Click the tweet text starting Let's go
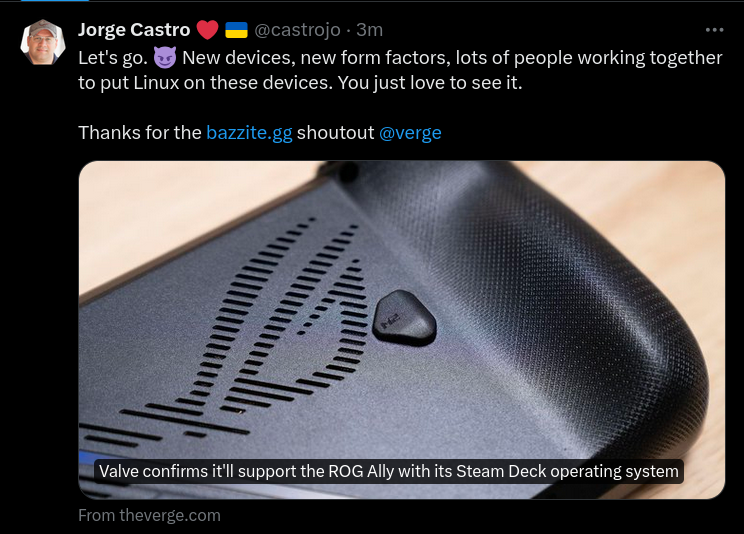The image size is (744, 534). point(400,70)
